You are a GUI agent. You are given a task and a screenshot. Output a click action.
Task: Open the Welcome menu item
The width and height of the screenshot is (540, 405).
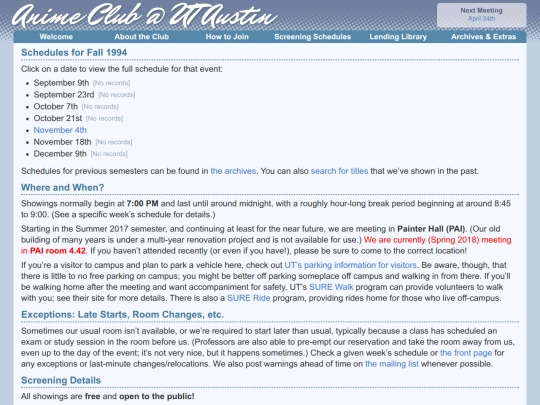click(x=56, y=37)
